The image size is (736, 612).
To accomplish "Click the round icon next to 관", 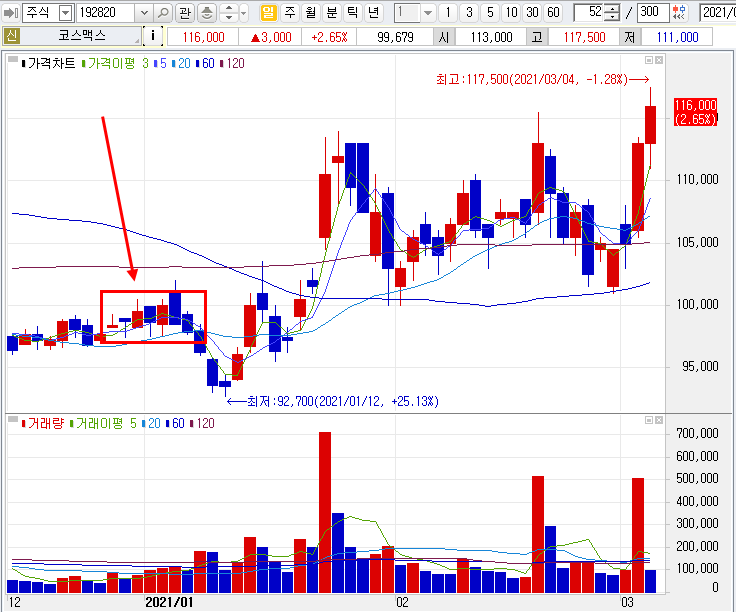I will pos(207,13).
